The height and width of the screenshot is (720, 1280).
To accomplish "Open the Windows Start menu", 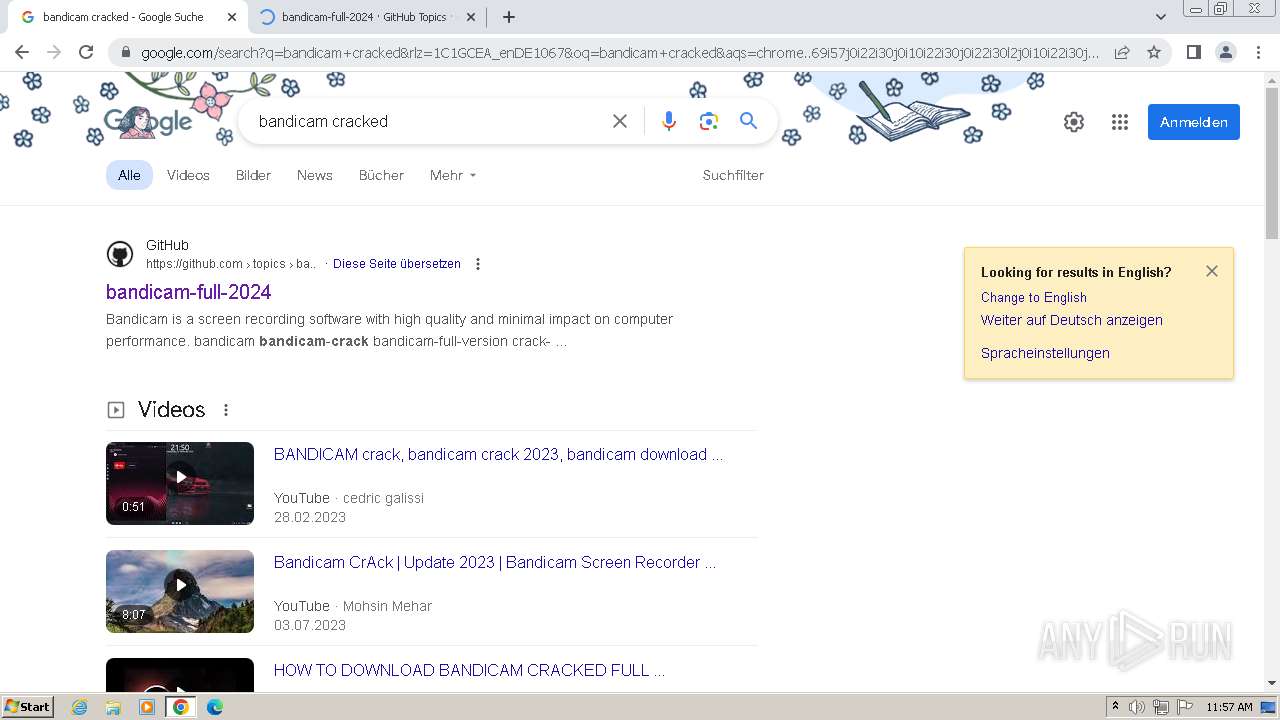I will pyautogui.click(x=27, y=707).
